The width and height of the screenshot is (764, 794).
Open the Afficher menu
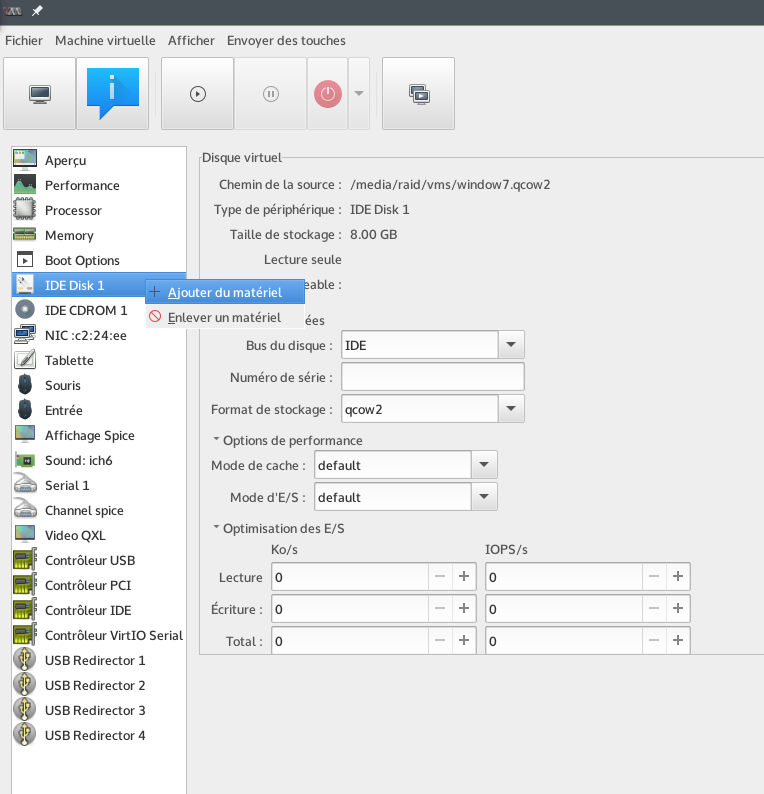[x=191, y=41]
